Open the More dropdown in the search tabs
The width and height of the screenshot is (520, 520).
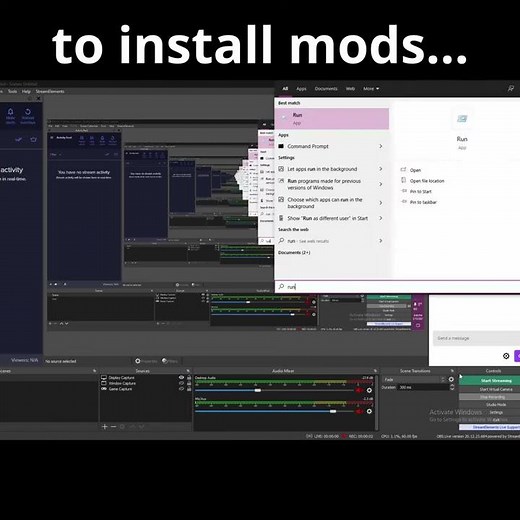pyautogui.click(x=371, y=89)
